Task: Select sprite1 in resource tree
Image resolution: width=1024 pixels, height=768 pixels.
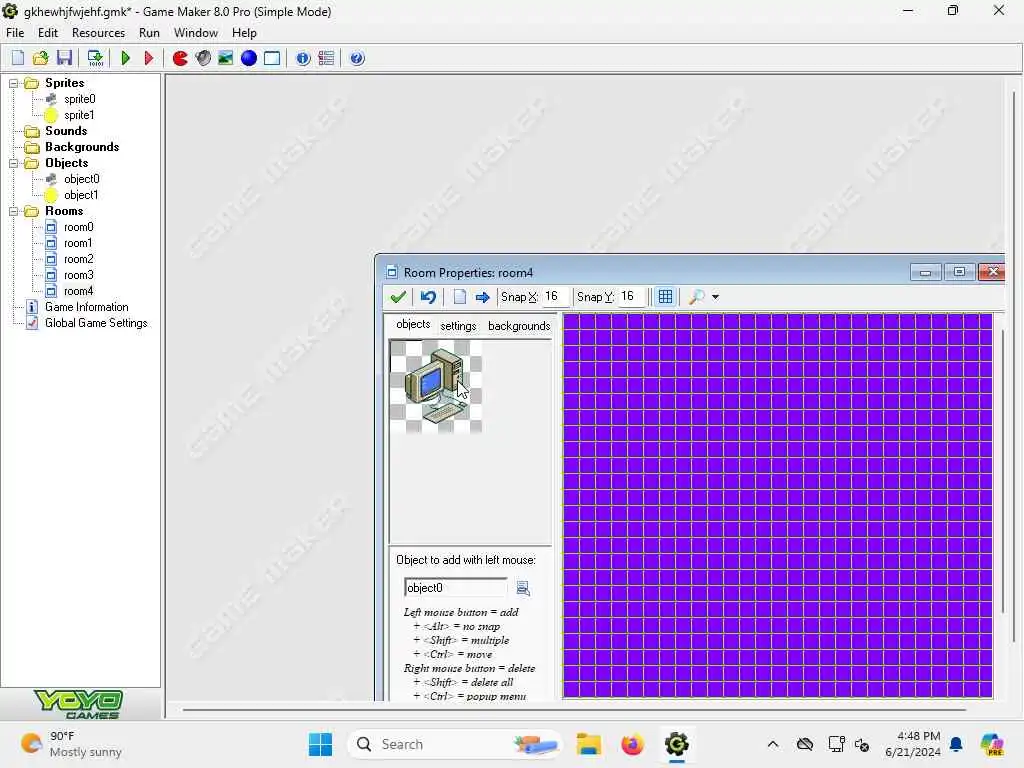Action: (79, 115)
